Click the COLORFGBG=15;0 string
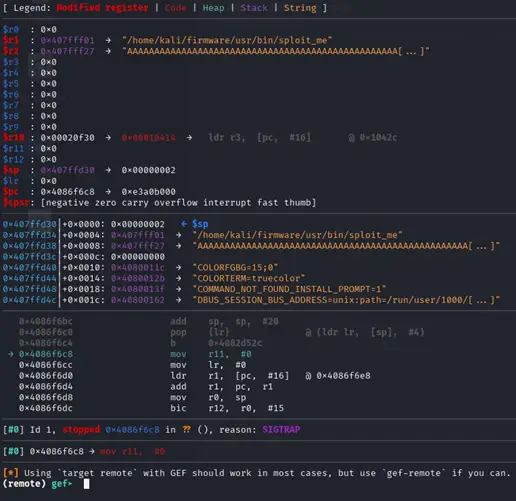The width and height of the screenshot is (516, 501). click(x=235, y=267)
